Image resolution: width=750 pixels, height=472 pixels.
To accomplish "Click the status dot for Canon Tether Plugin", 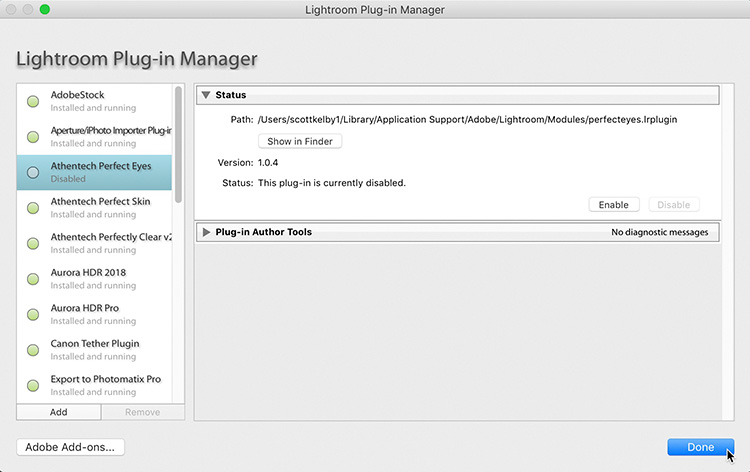I will click(x=33, y=350).
